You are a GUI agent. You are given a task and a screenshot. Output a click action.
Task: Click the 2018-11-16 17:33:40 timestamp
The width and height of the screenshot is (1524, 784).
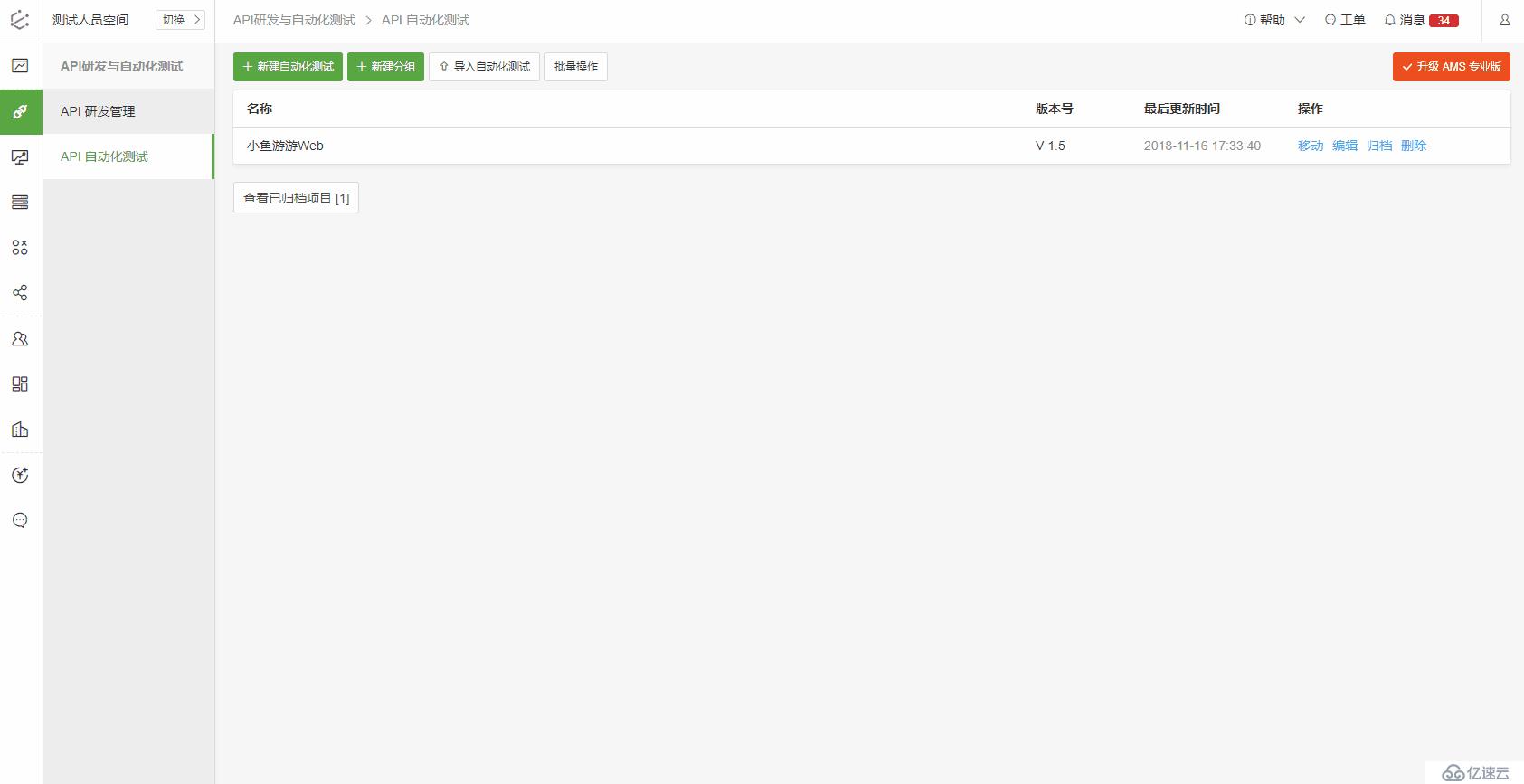click(1202, 146)
